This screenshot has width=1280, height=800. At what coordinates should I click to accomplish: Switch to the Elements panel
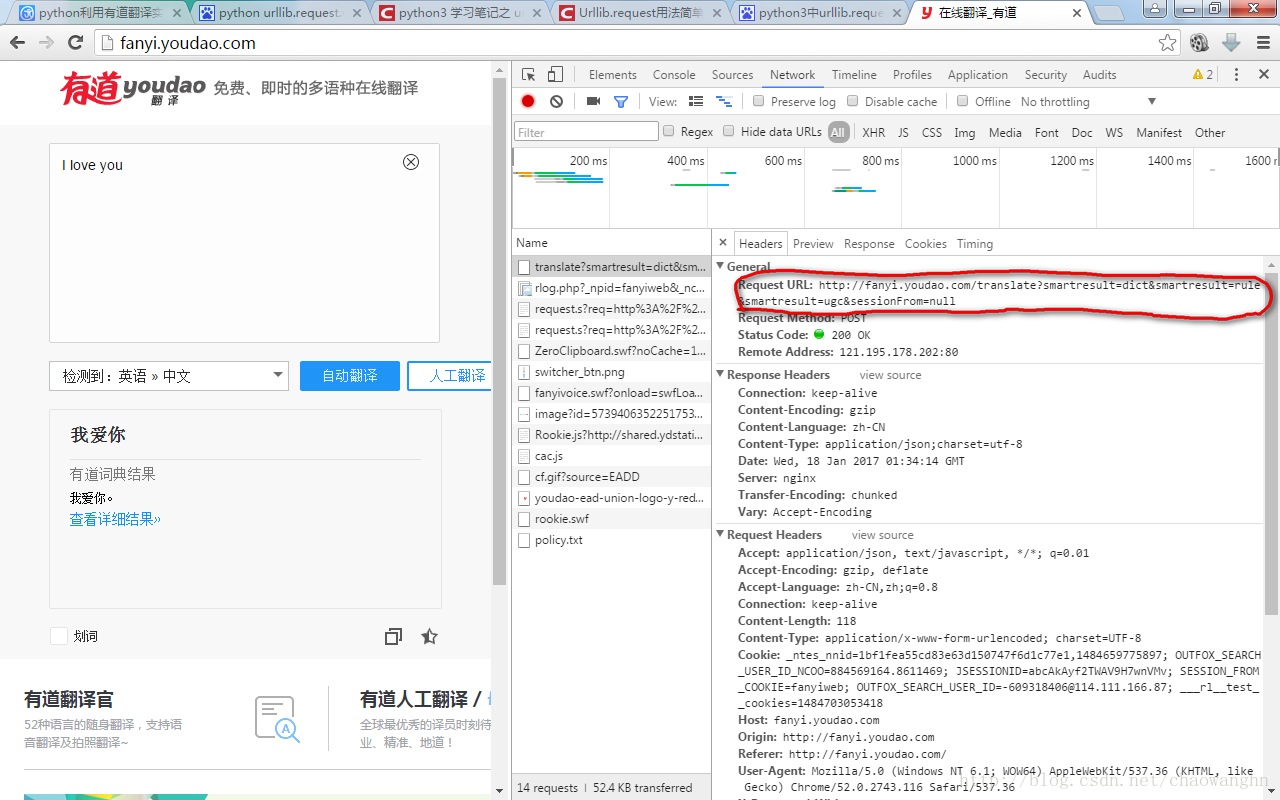[x=613, y=75]
